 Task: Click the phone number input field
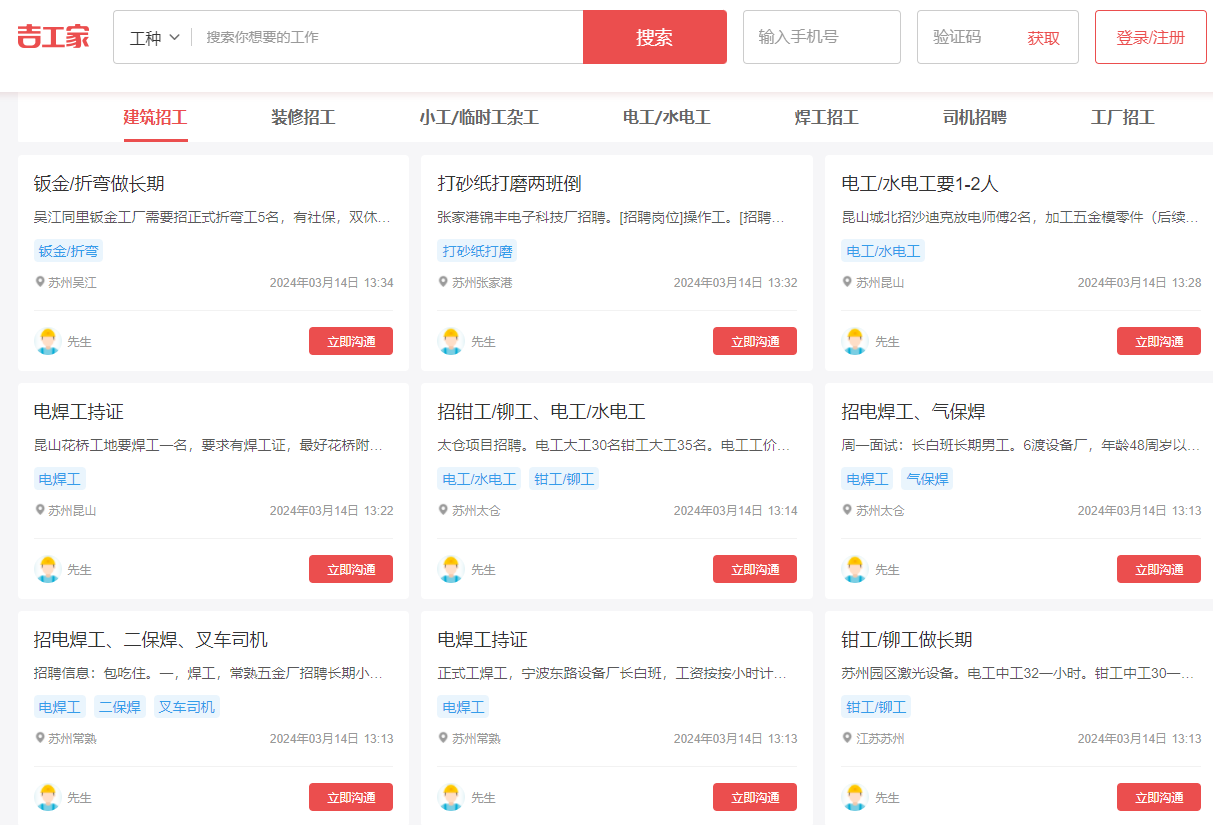820,37
